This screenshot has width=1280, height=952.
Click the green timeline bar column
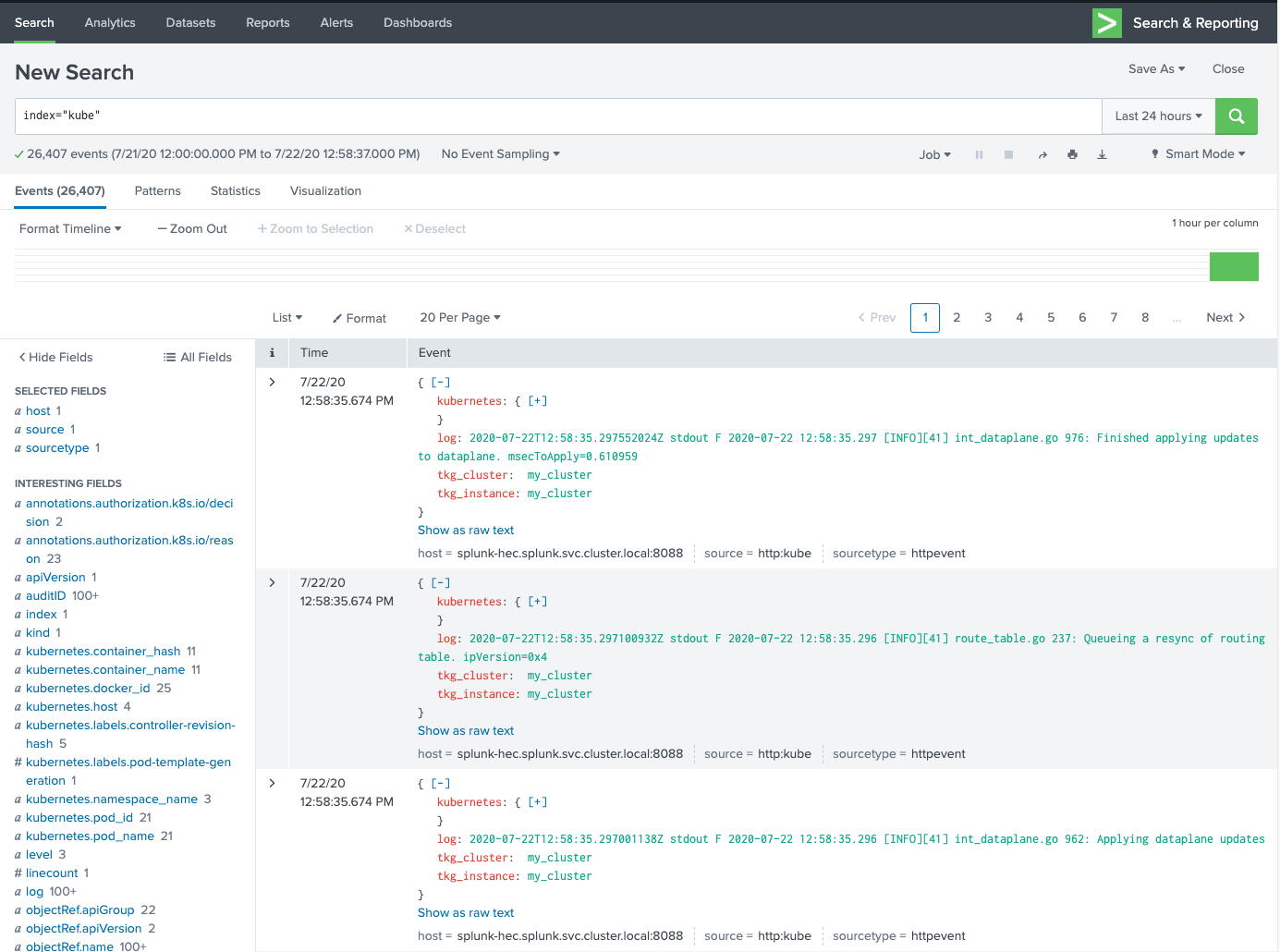(x=1234, y=266)
